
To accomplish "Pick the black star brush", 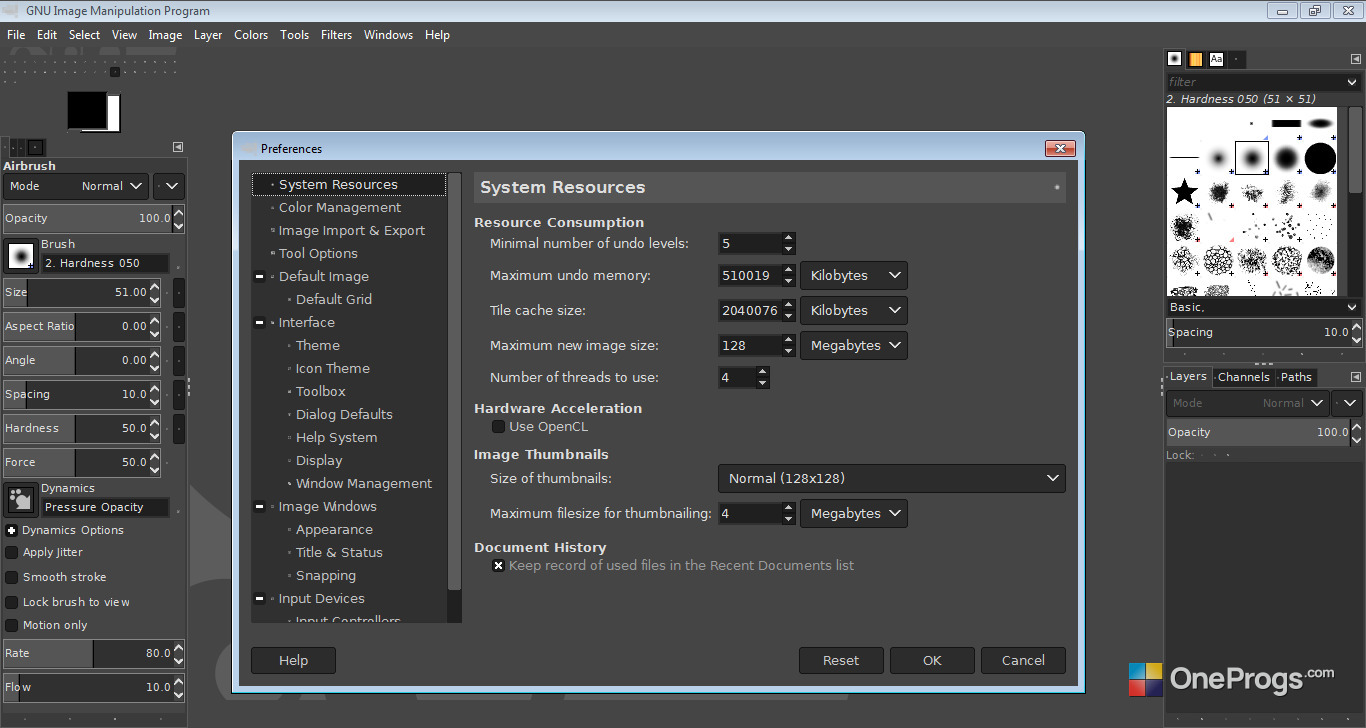I will click(1185, 191).
